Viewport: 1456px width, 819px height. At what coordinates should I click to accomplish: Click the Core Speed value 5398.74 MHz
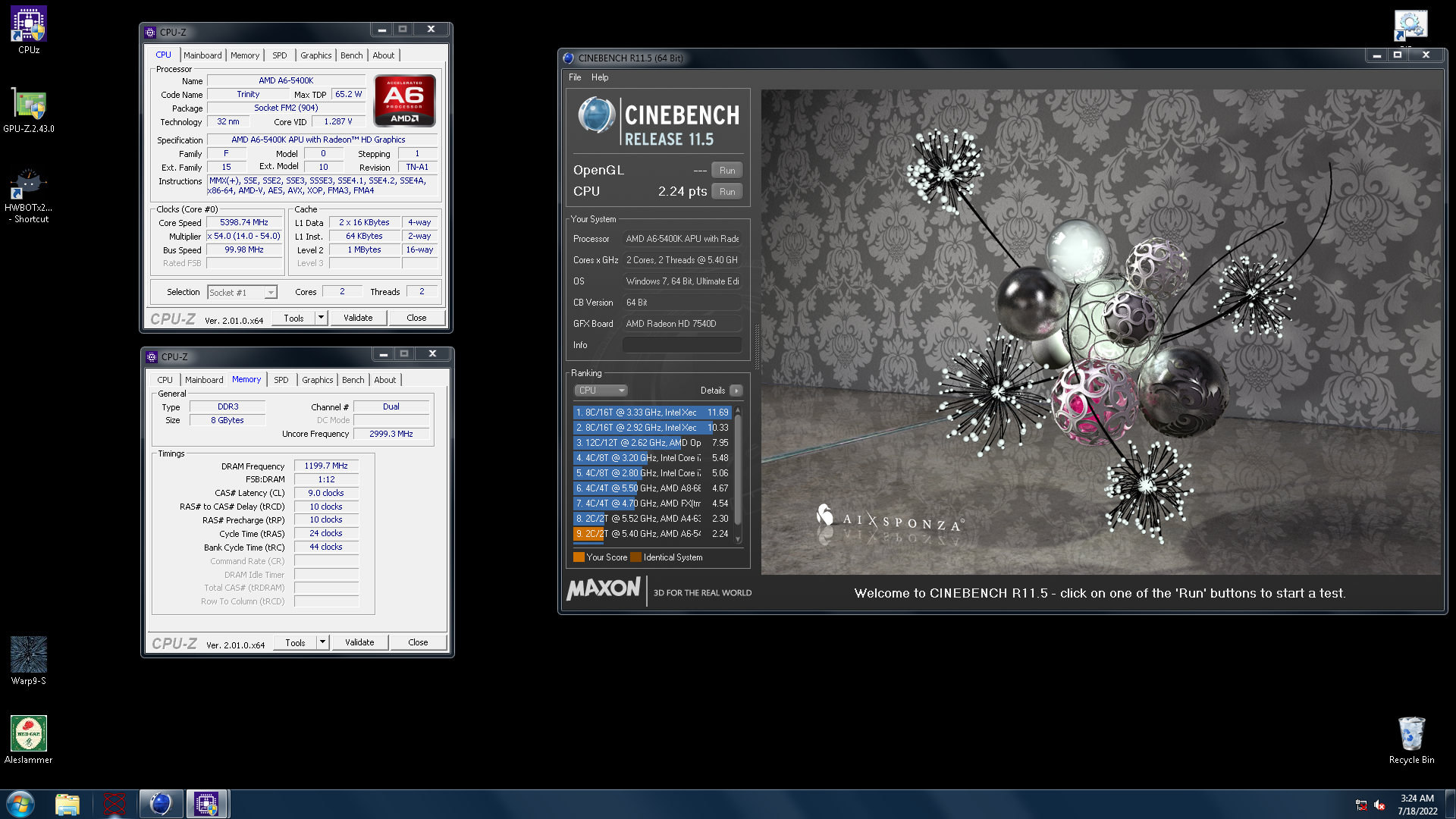point(244,223)
